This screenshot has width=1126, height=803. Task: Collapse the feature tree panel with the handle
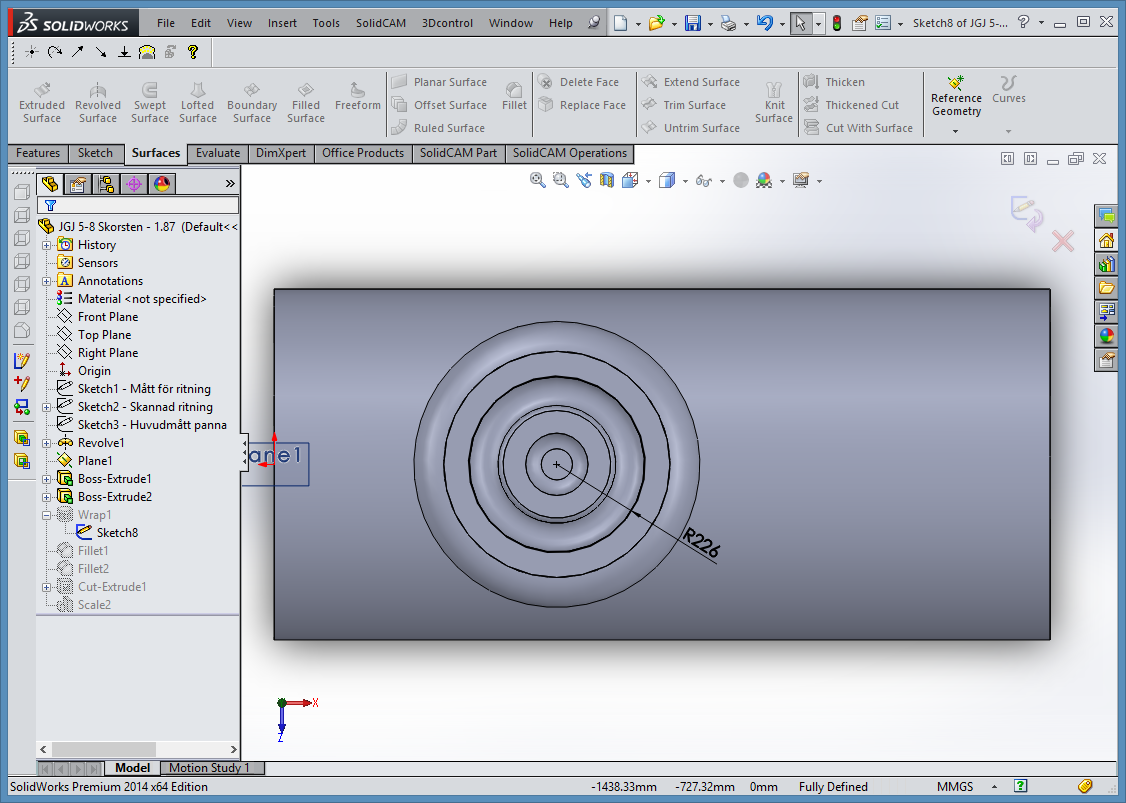(x=244, y=452)
